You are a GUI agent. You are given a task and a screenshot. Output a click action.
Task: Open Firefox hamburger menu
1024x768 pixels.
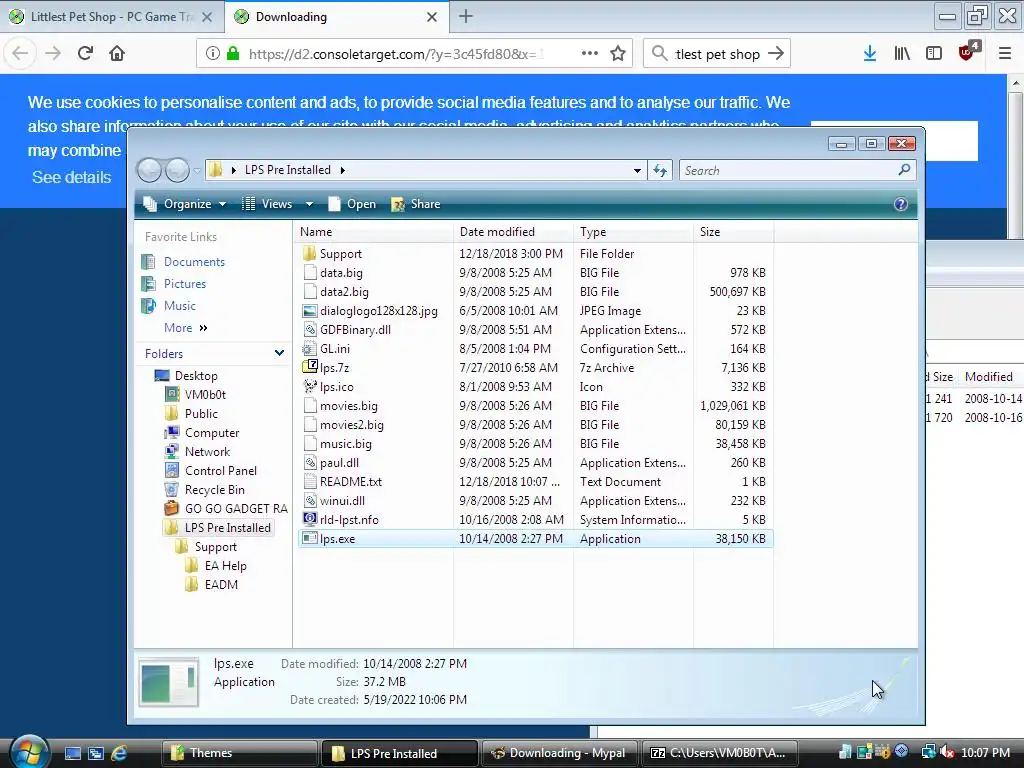pos(1004,54)
